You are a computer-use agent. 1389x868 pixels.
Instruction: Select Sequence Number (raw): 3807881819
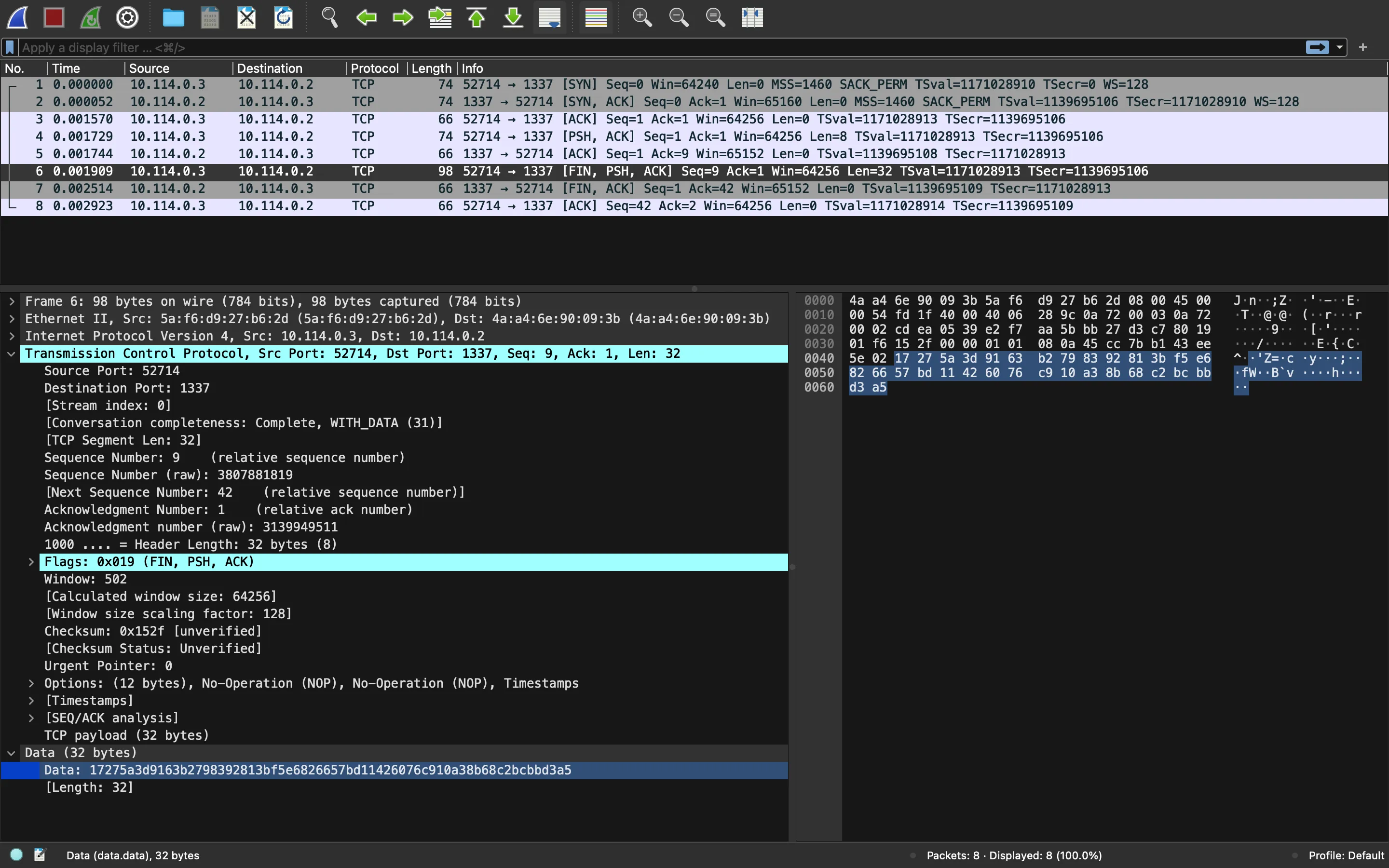coord(168,475)
